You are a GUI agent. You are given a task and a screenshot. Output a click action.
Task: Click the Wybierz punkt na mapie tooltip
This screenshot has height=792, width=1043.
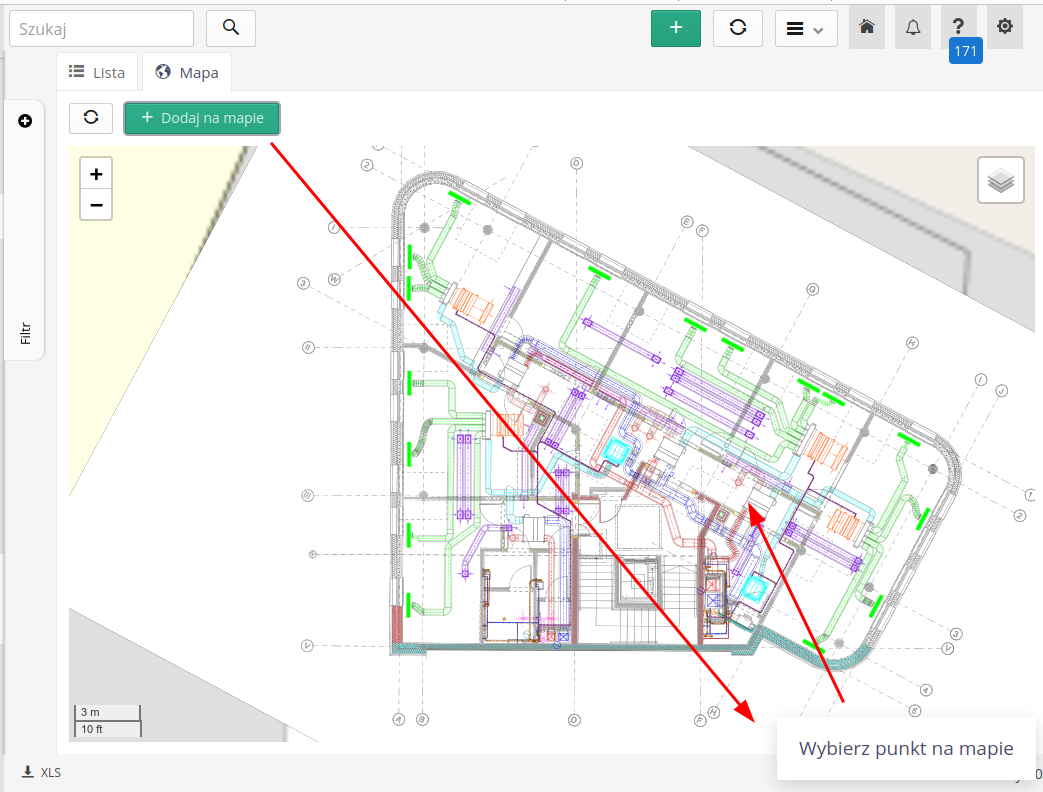(x=905, y=748)
